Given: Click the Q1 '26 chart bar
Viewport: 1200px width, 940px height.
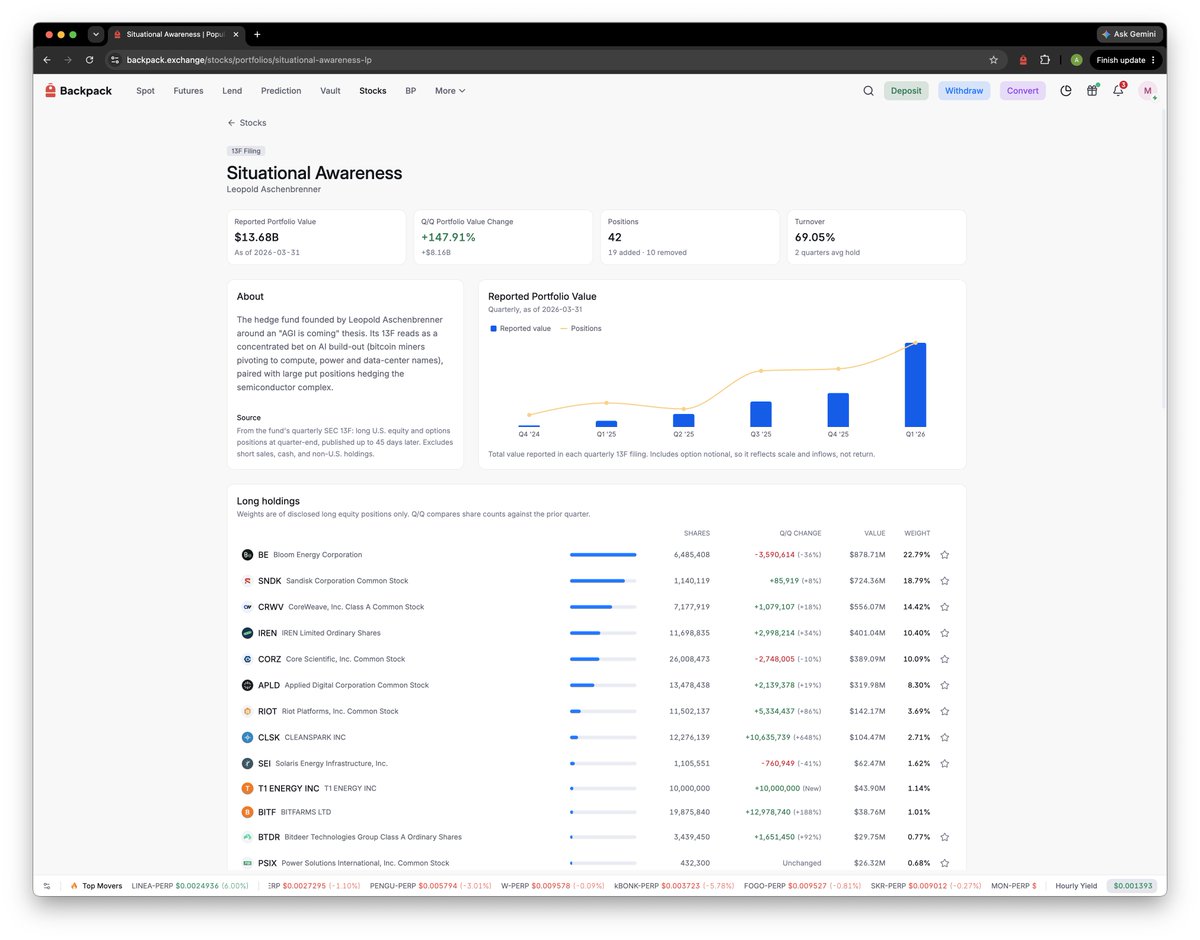Looking at the screenshot, I should (915, 385).
